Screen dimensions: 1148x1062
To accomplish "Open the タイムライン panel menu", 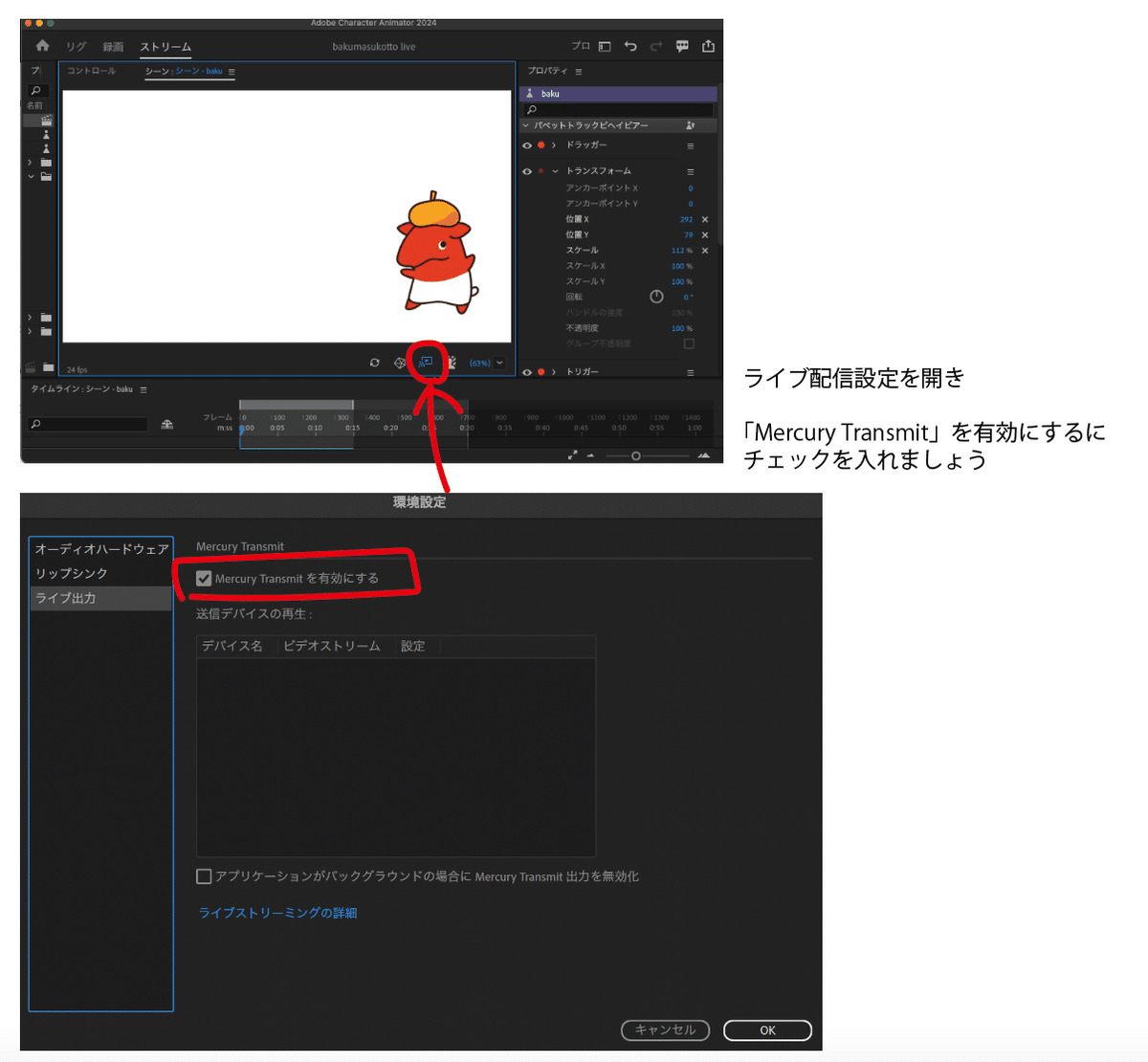I will pyautogui.click(x=143, y=389).
